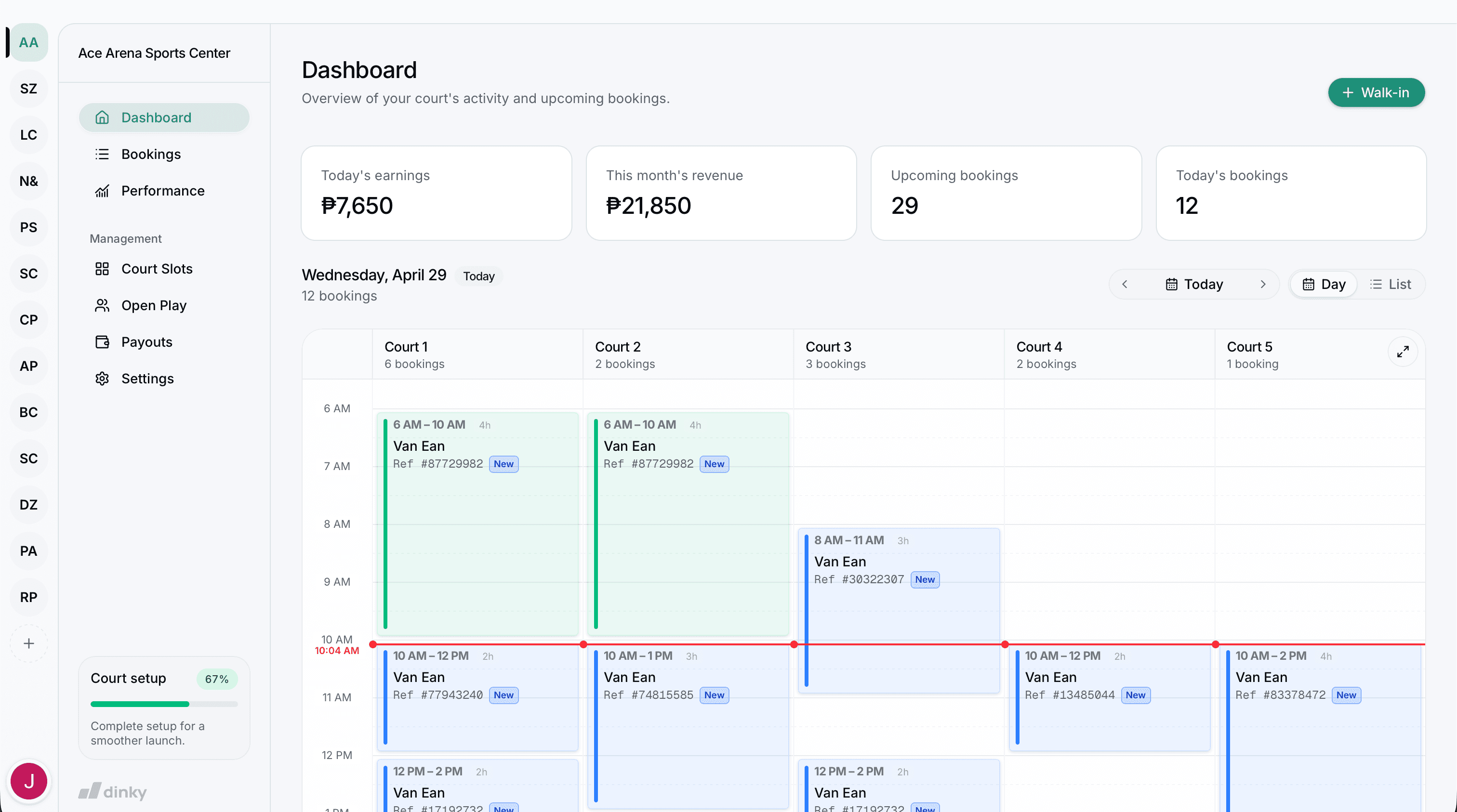The image size is (1457, 812).
Task: Open Dashboard in the sidebar
Action: click(164, 118)
